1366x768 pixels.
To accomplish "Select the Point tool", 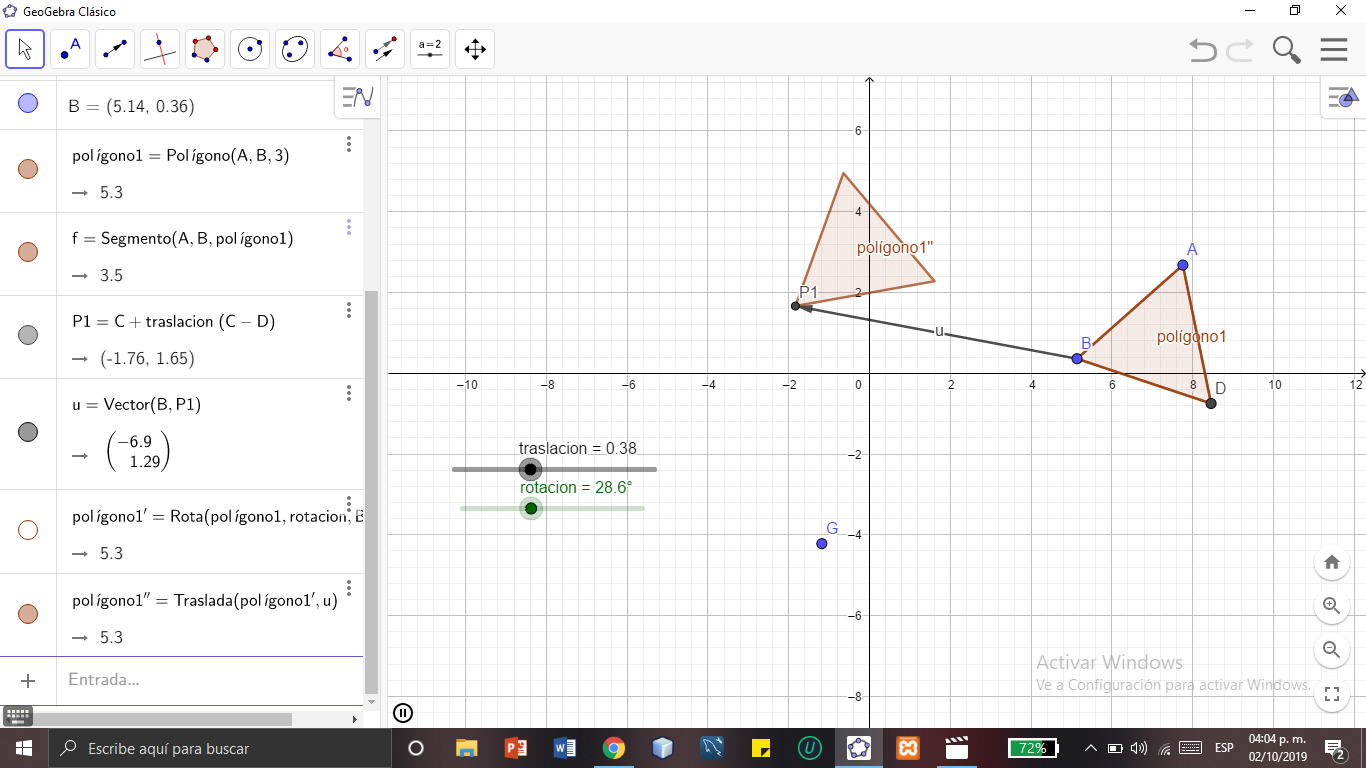I will [x=72, y=48].
